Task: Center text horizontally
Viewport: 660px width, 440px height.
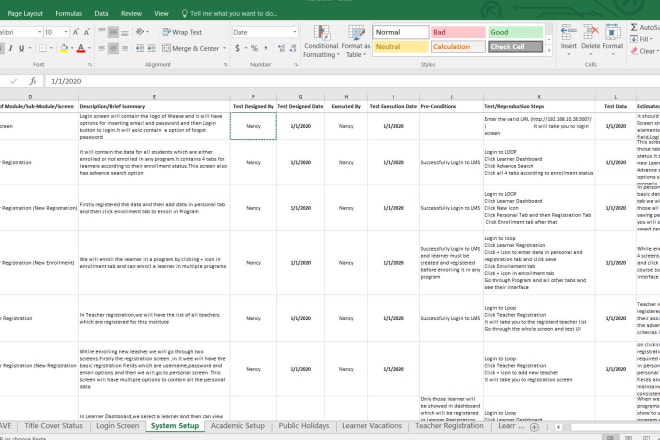Action: coord(113,48)
